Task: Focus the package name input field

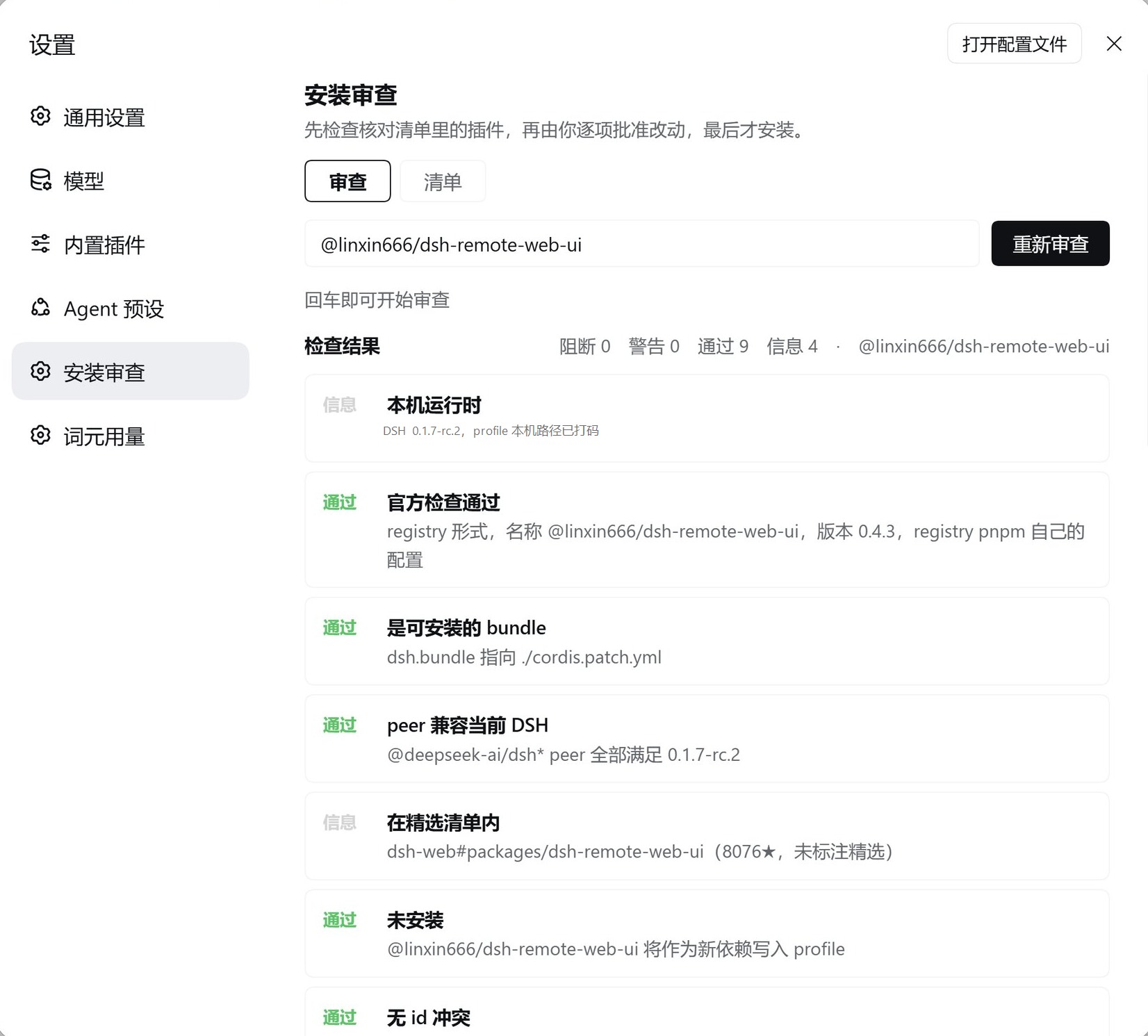Action: (x=641, y=244)
